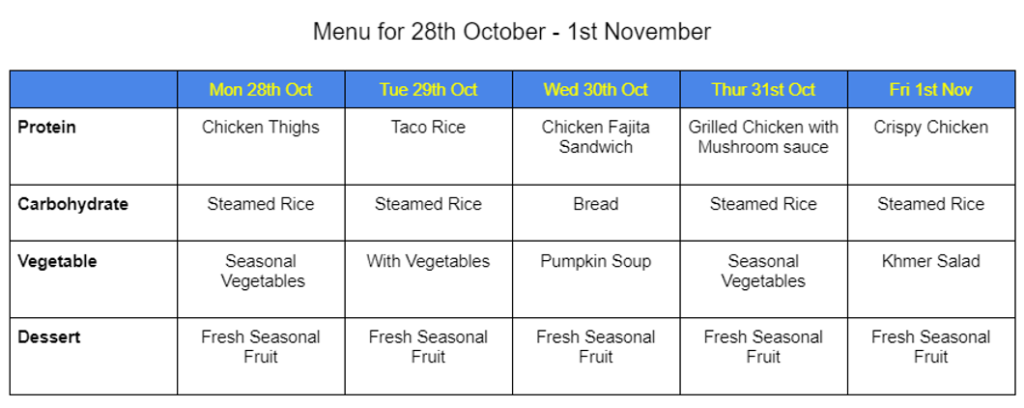The height and width of the screenshot is (408, 1024).
Task: Click the Chicken Fajita Sandwich cell
Action: pos(596,137)
